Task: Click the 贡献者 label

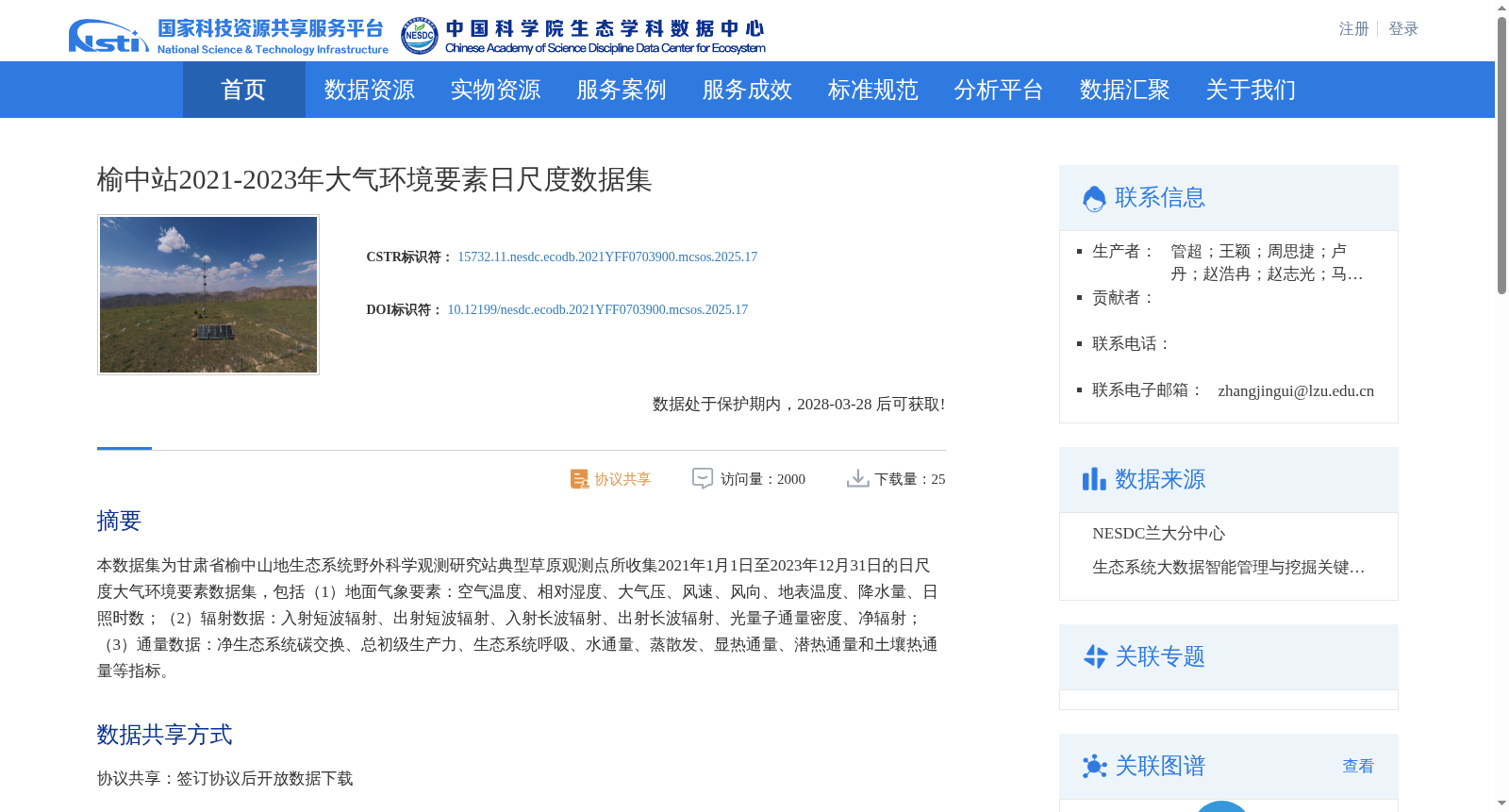Action: 1123,297
